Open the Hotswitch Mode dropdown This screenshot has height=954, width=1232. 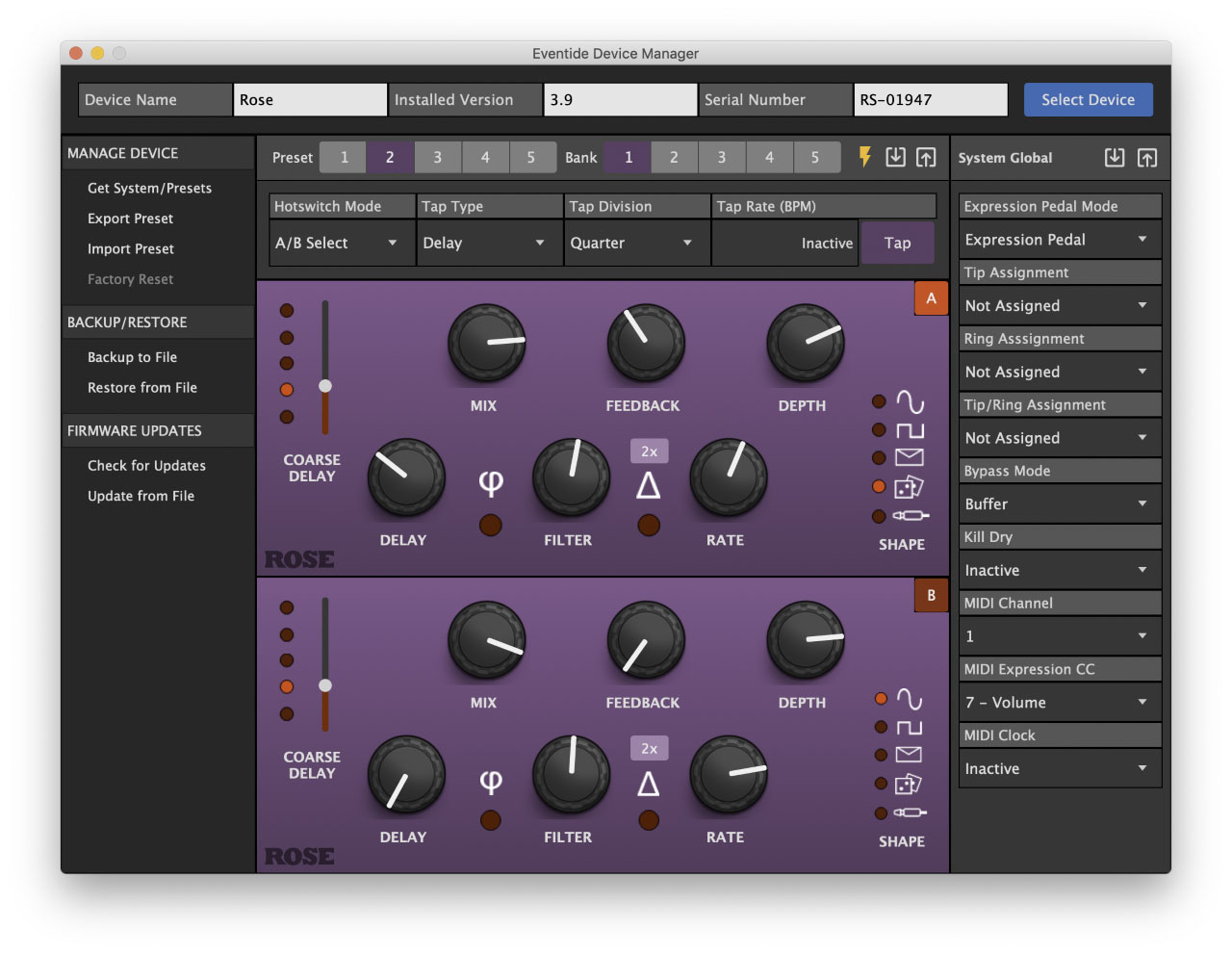[x=342, y=244]
